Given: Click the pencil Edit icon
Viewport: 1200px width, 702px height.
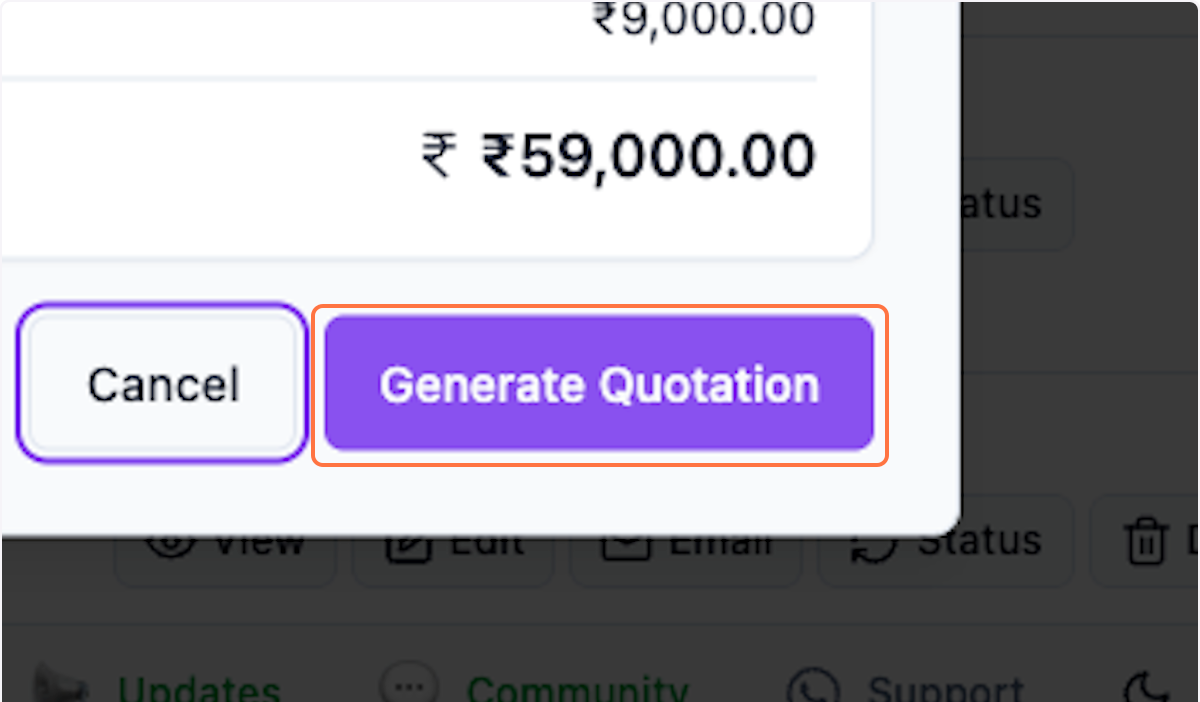Looking at the screenshot, I should pos(406,543).
